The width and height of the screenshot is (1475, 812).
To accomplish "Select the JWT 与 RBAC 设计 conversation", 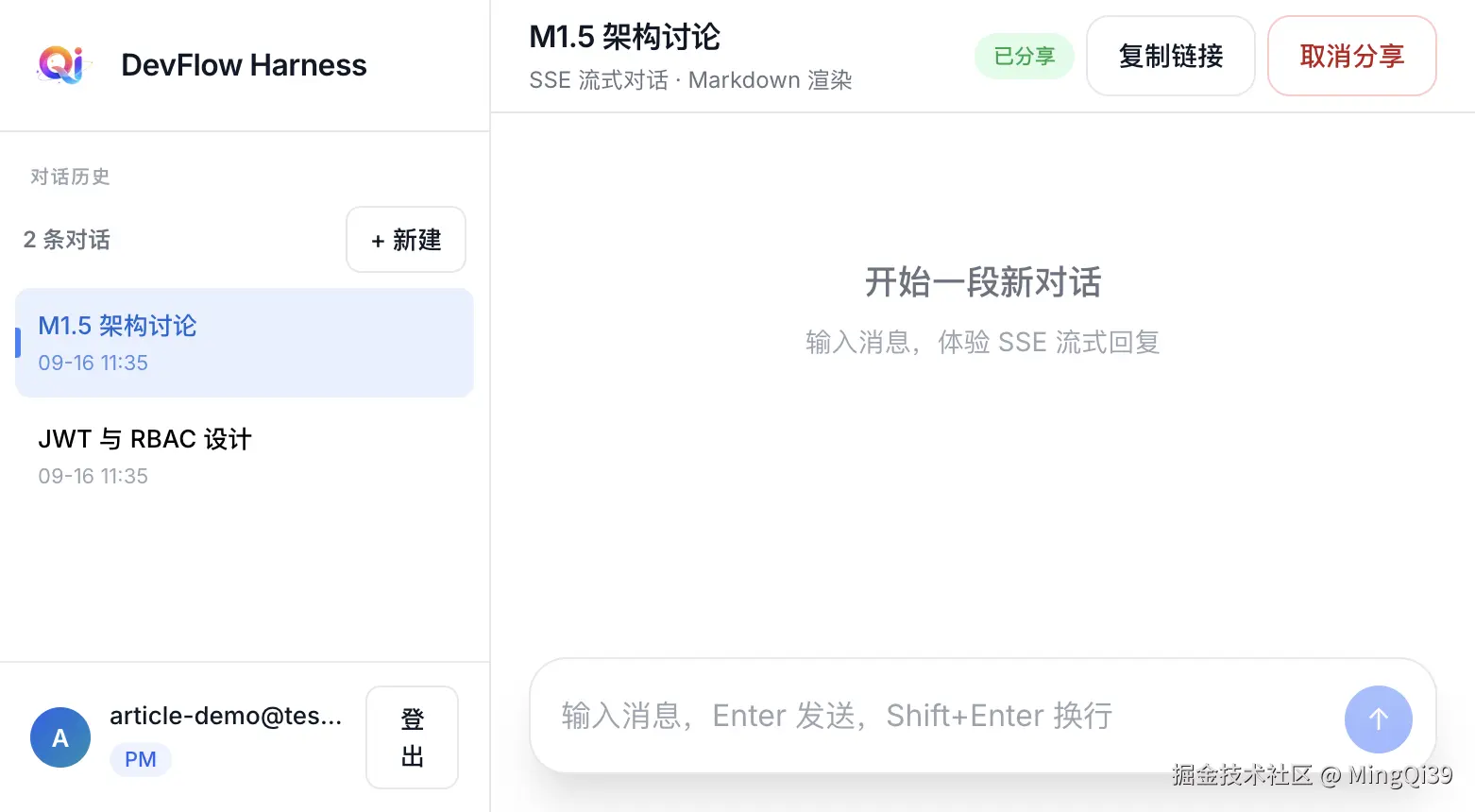I will pyautogui.click(x=245, y=456).
